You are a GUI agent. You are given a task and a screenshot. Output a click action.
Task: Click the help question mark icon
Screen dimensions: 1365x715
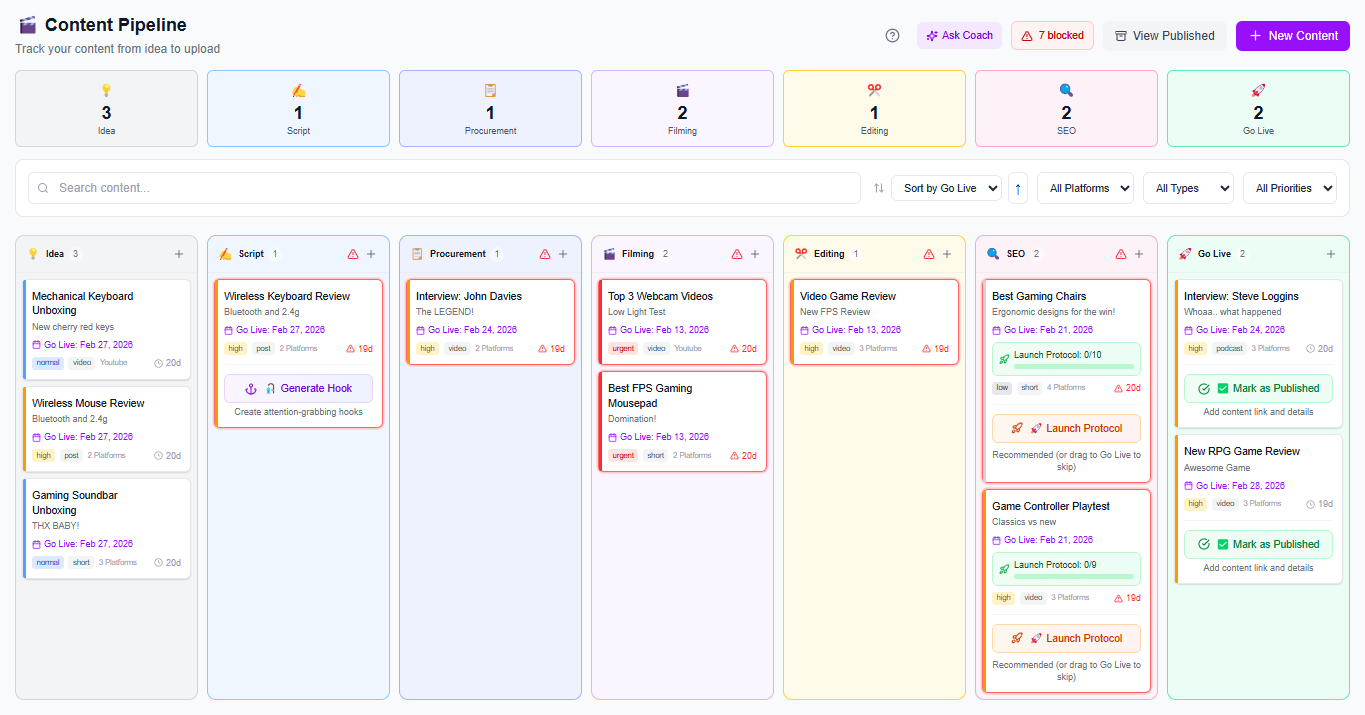pos(892,36)
